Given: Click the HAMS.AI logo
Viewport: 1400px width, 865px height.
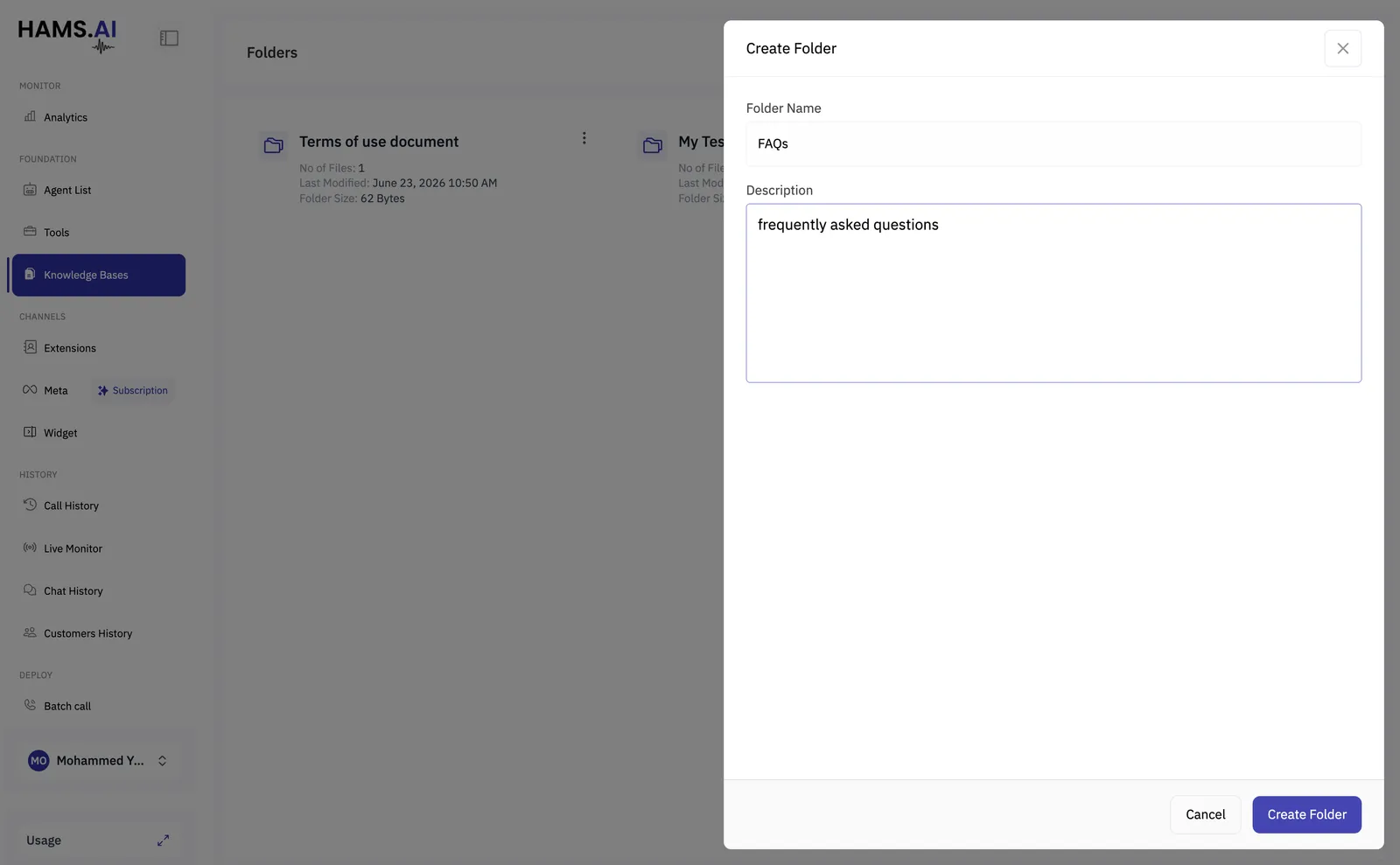Looking at the screenshot, I should point(67,35).
